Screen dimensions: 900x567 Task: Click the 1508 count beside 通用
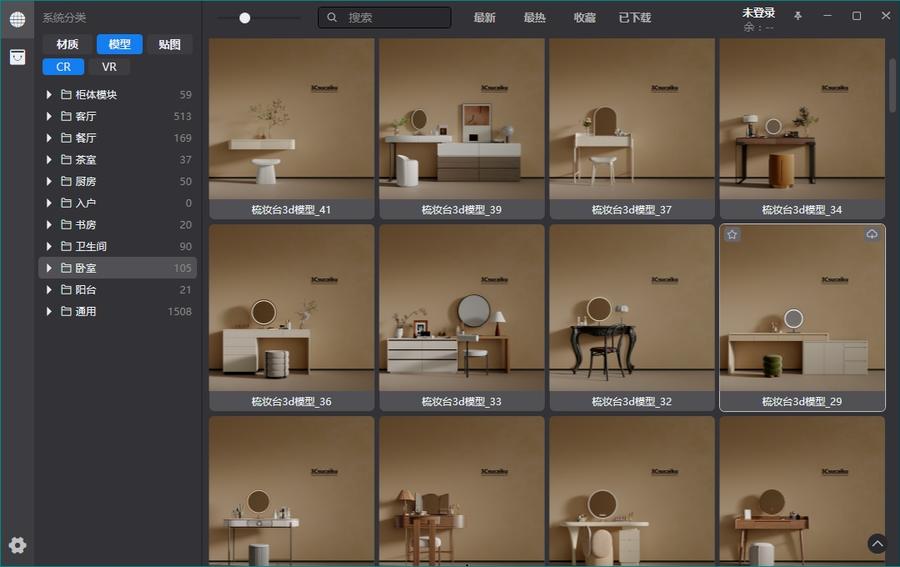point(180,312)
